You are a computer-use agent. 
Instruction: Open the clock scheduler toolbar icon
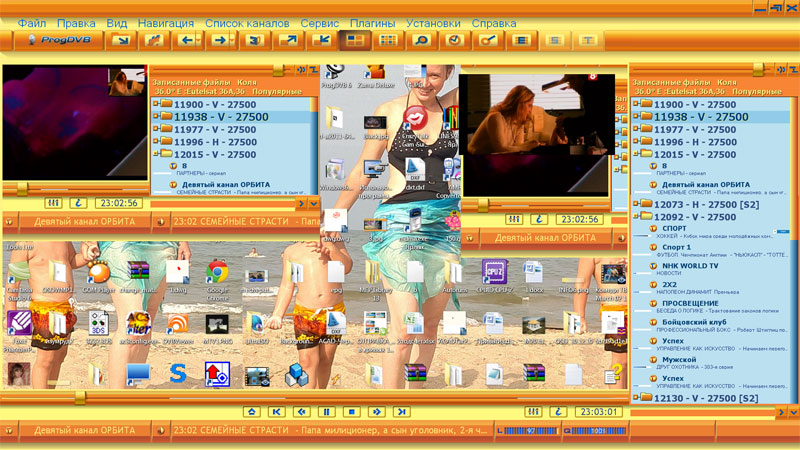click(455, 40)
